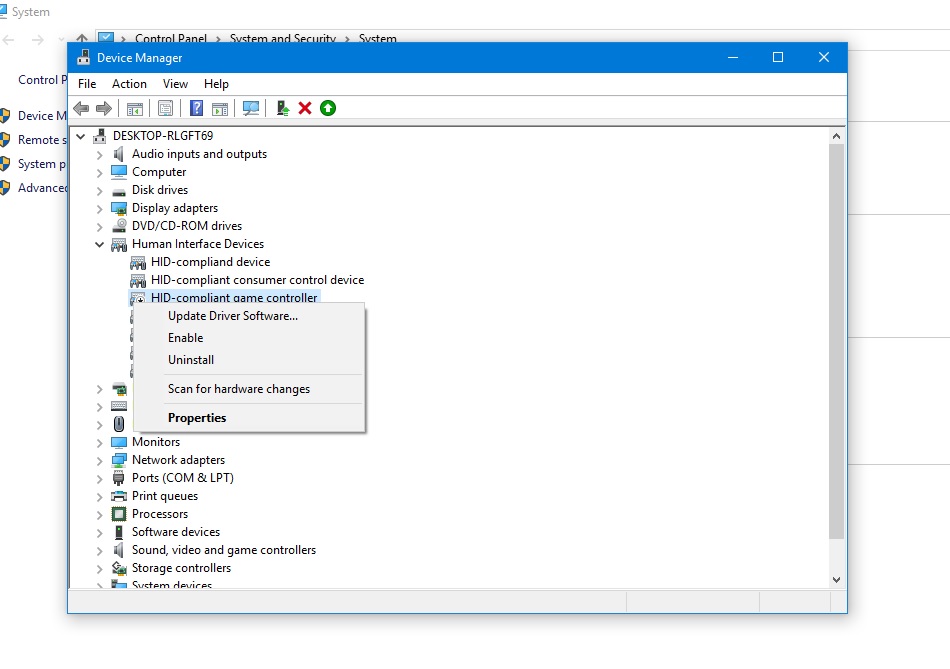Click the red X Uninstall toolbar icon
This screenshot has width=950, height=669.
pos(305,108)
